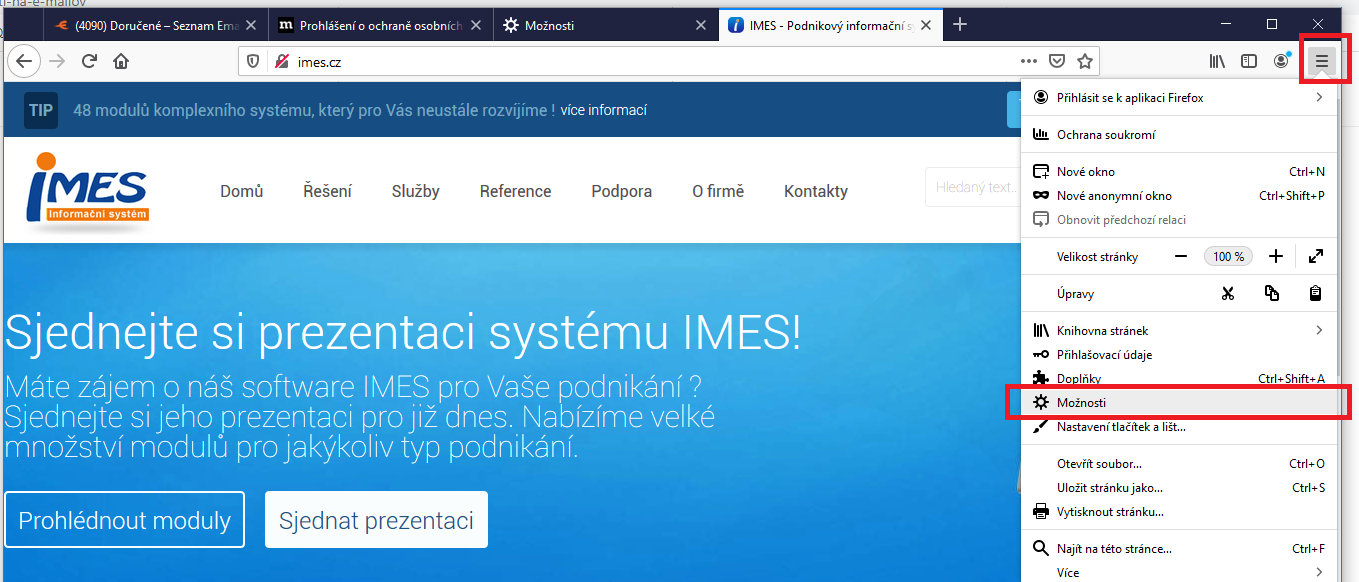
Task: Select Najít na této stránce
Action: point(1179,549)
